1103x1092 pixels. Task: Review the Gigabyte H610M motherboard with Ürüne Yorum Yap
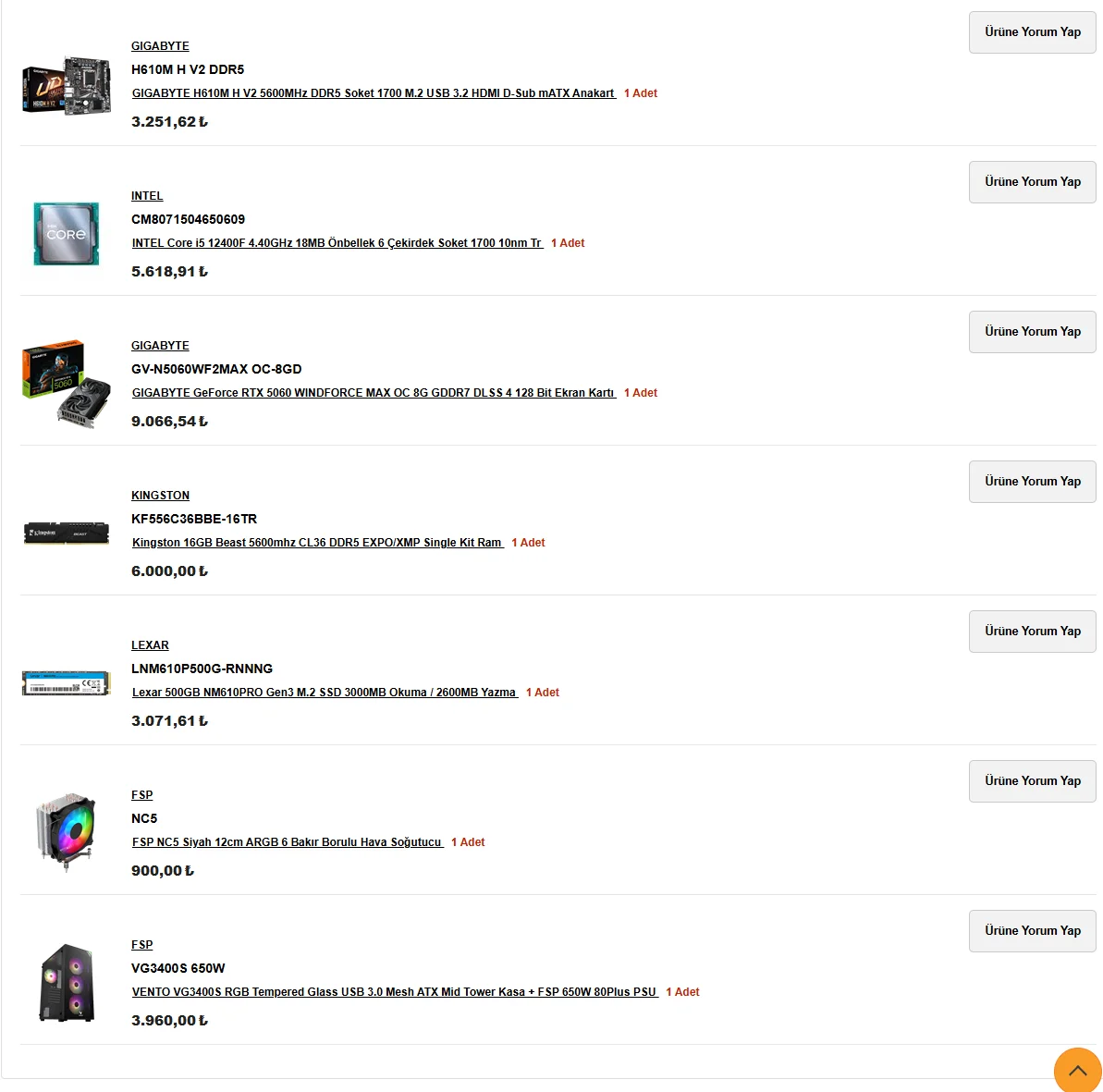(x=1032, y=32)
